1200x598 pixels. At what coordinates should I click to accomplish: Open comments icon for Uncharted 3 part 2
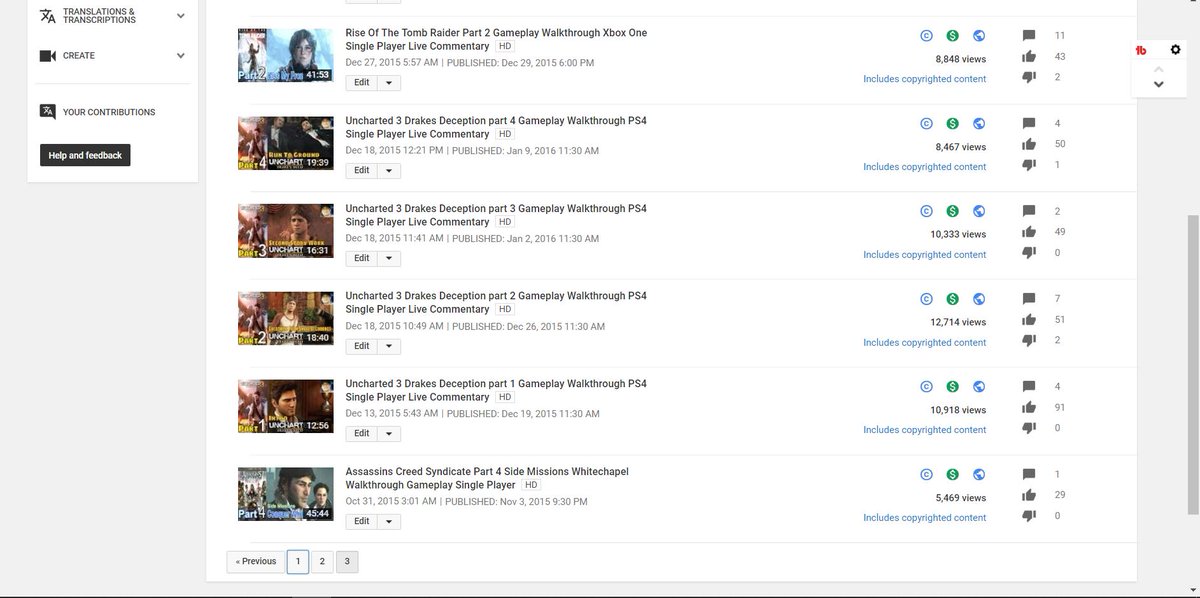(1029, 299)
